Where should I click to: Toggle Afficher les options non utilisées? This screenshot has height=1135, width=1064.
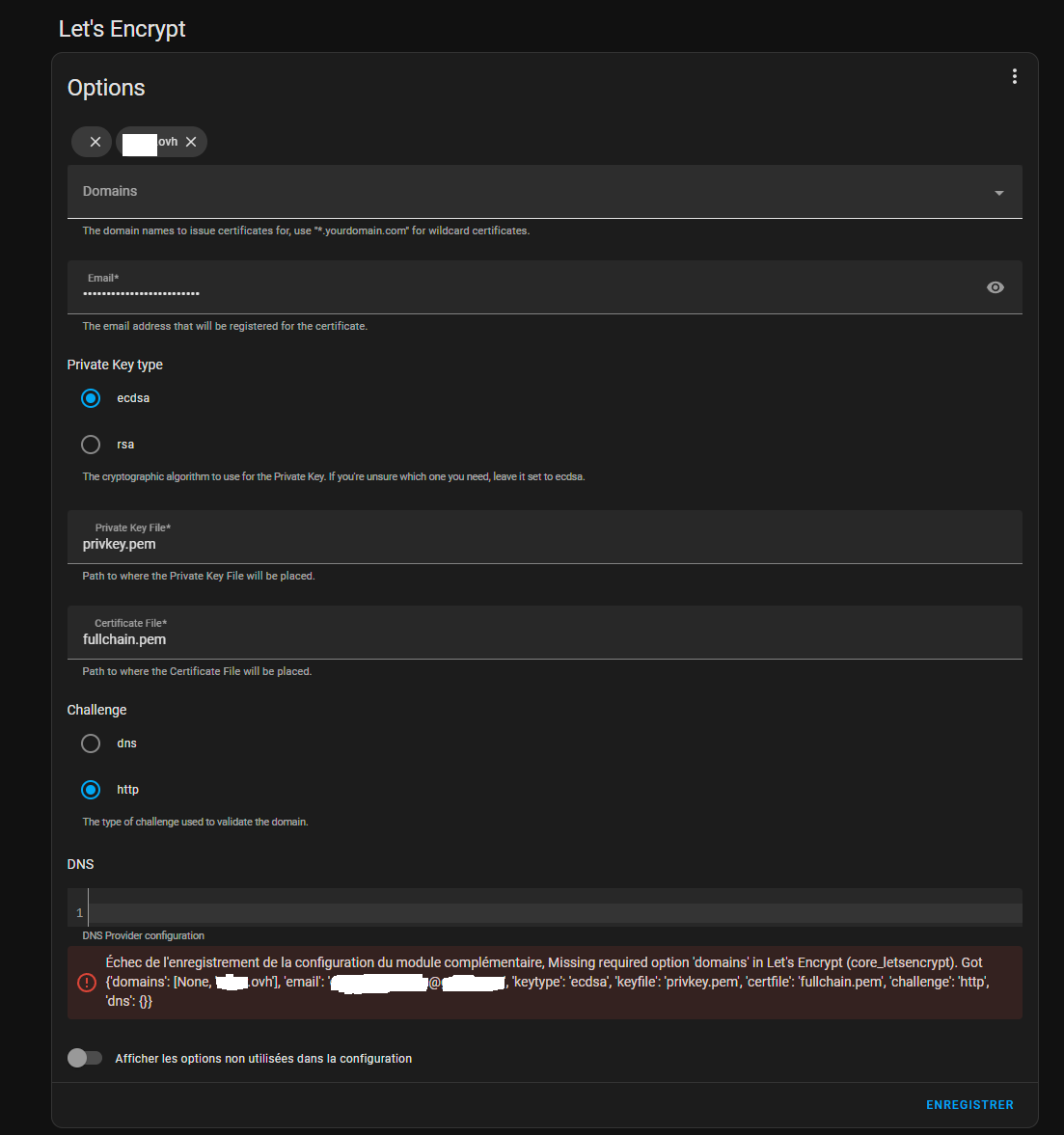(x=85, y=1058)
